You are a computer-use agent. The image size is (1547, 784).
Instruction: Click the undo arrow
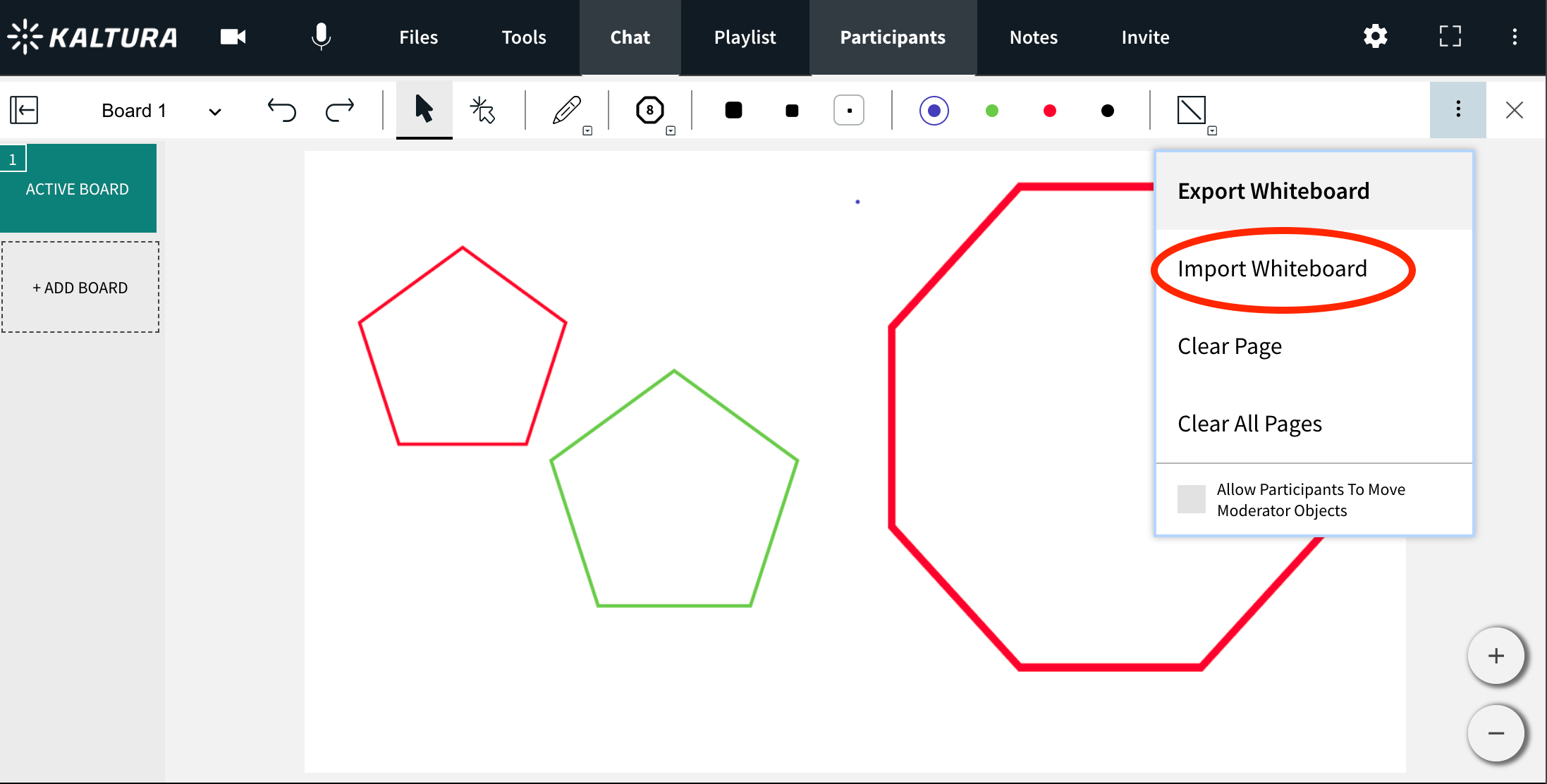pyautogui.click(x=281, y=111)
